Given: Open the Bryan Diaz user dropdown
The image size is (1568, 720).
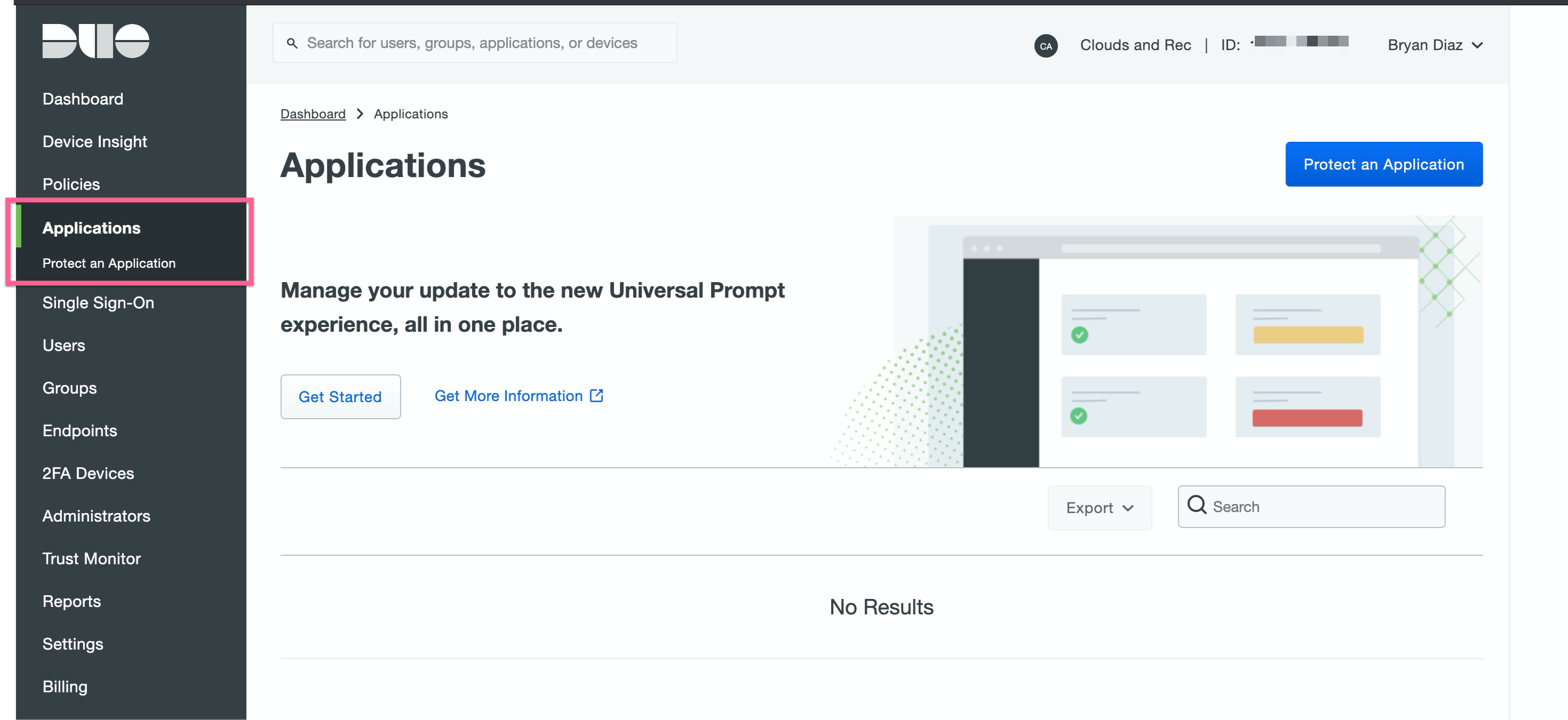Looking at the screenshot, I should [x=1434, y=45].
